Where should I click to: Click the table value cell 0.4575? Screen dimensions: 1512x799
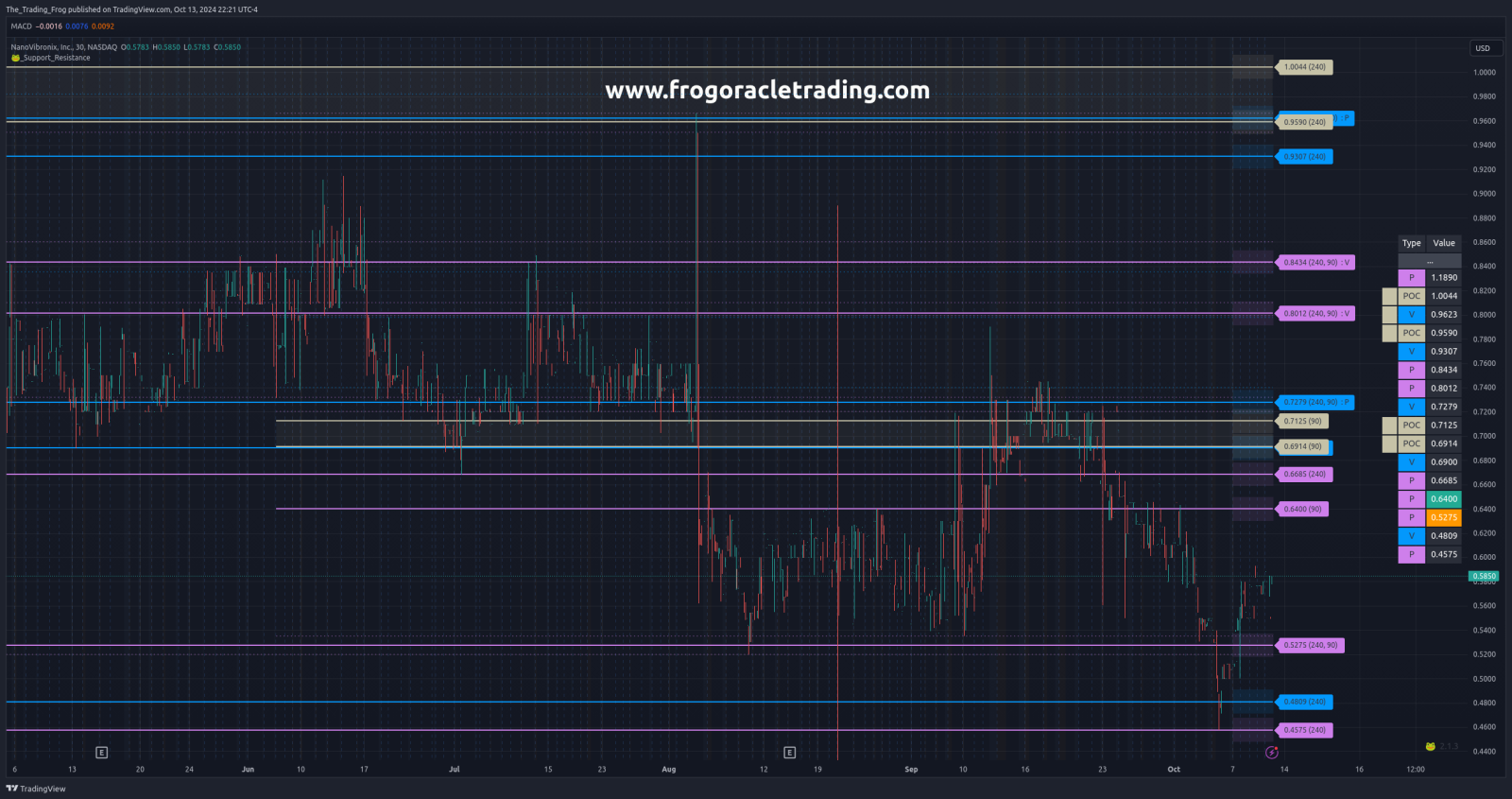[1444, 555]
